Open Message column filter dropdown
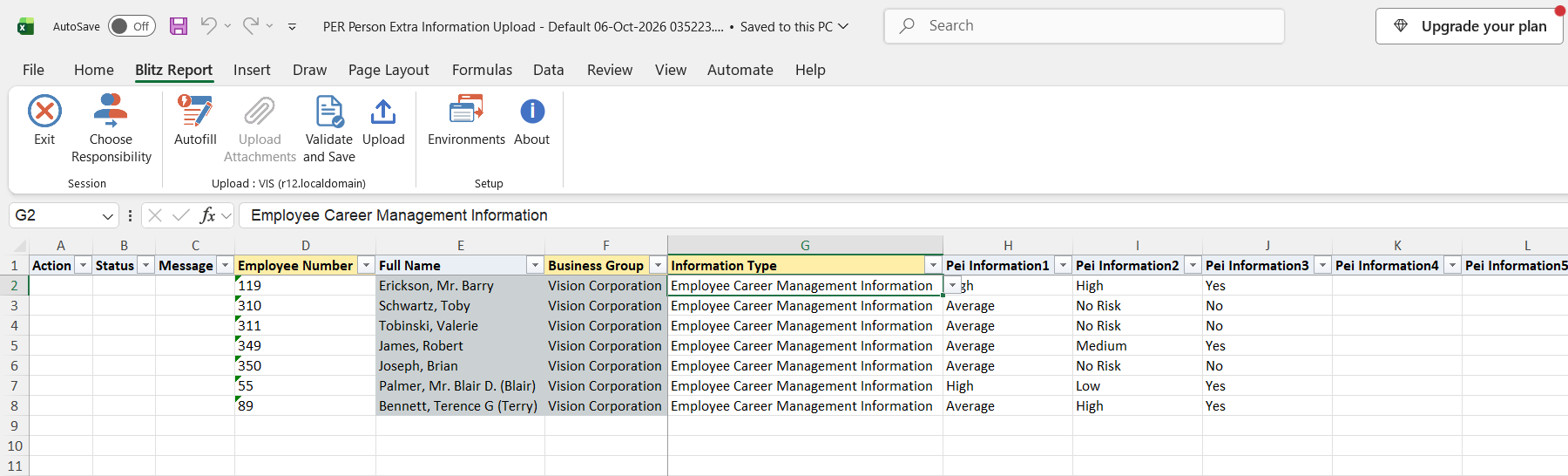This screenshot has width=1568, height=476. (x=225, y=265)
